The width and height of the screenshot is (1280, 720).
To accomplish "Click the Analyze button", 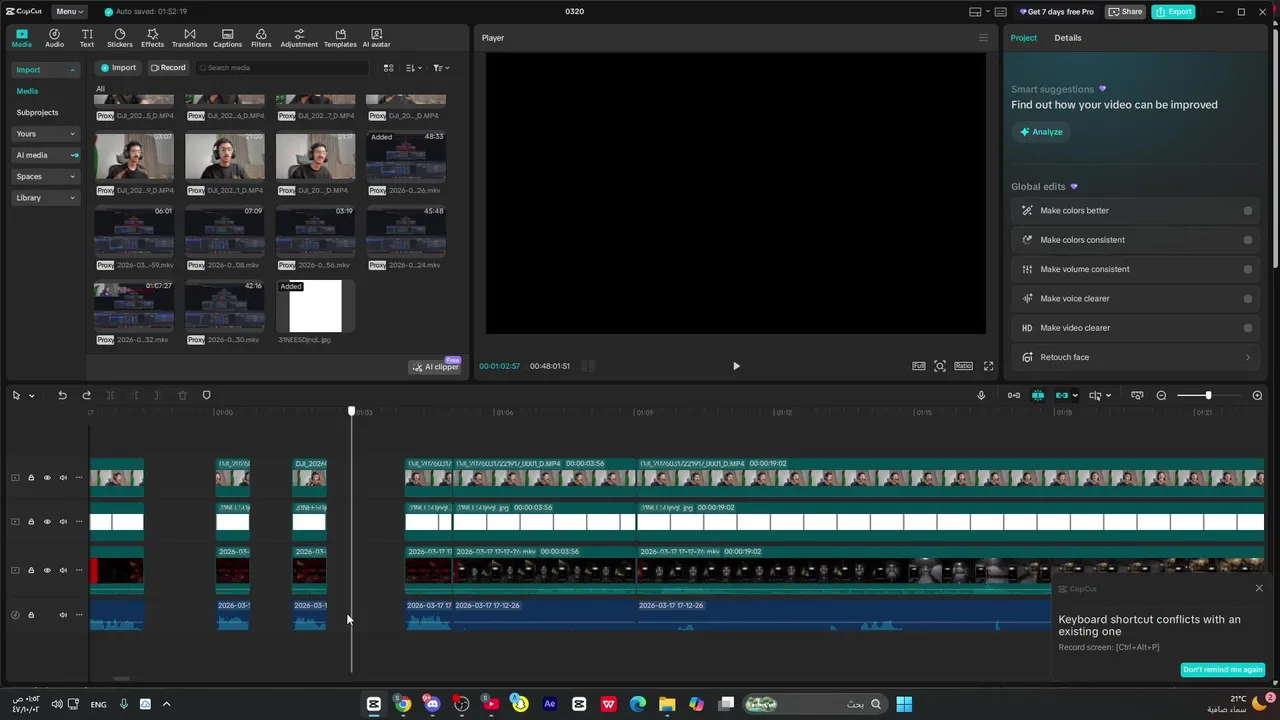I will pos(1041,132).
